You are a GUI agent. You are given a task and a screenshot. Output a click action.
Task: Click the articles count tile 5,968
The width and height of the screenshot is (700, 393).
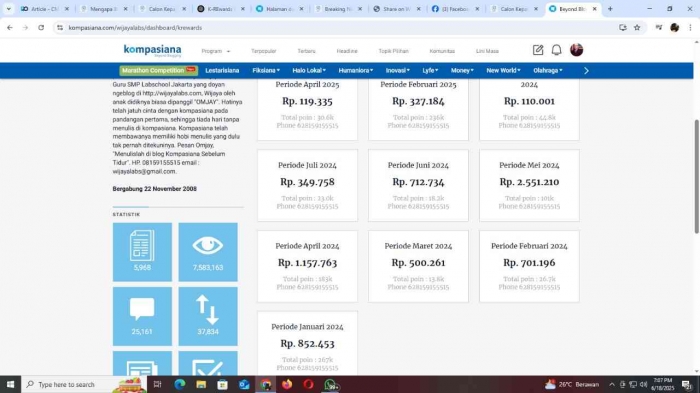(142, 252)
